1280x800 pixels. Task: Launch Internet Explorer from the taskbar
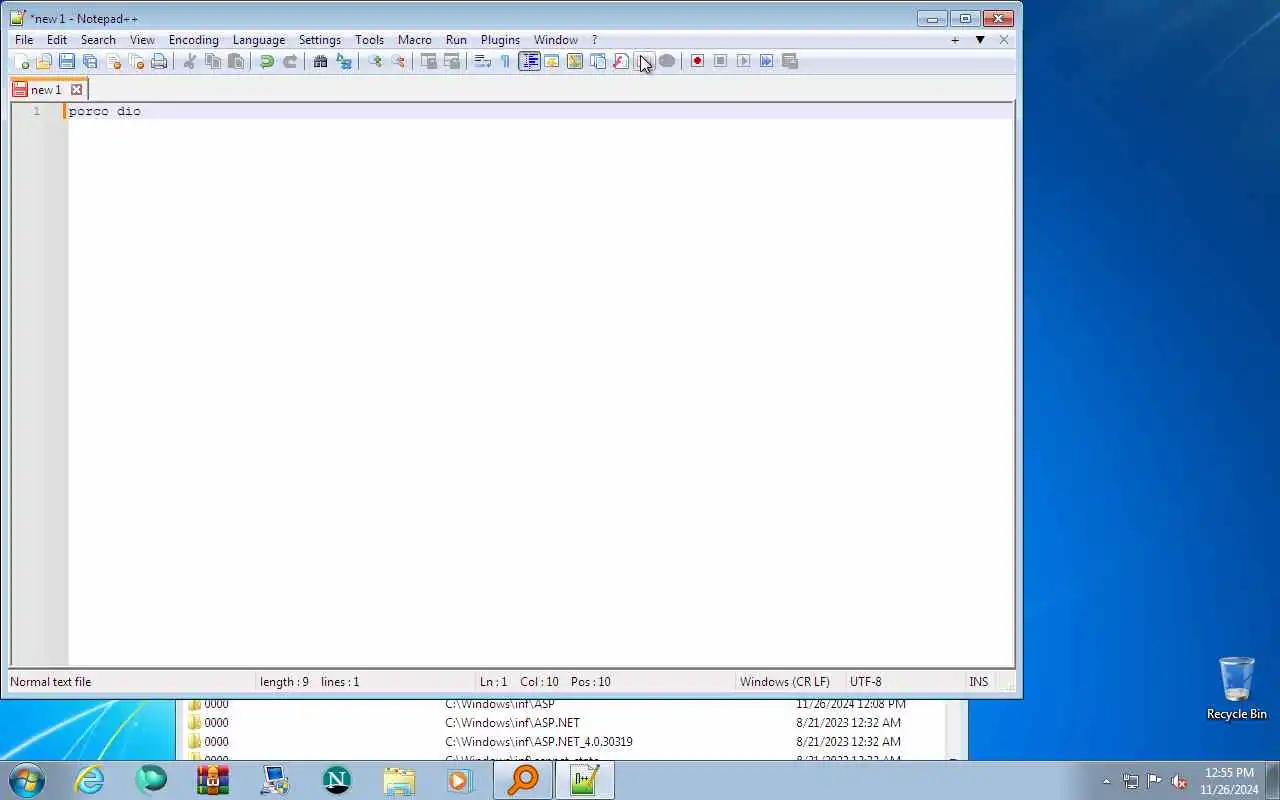pyautogui.click(x=90, y=780)
